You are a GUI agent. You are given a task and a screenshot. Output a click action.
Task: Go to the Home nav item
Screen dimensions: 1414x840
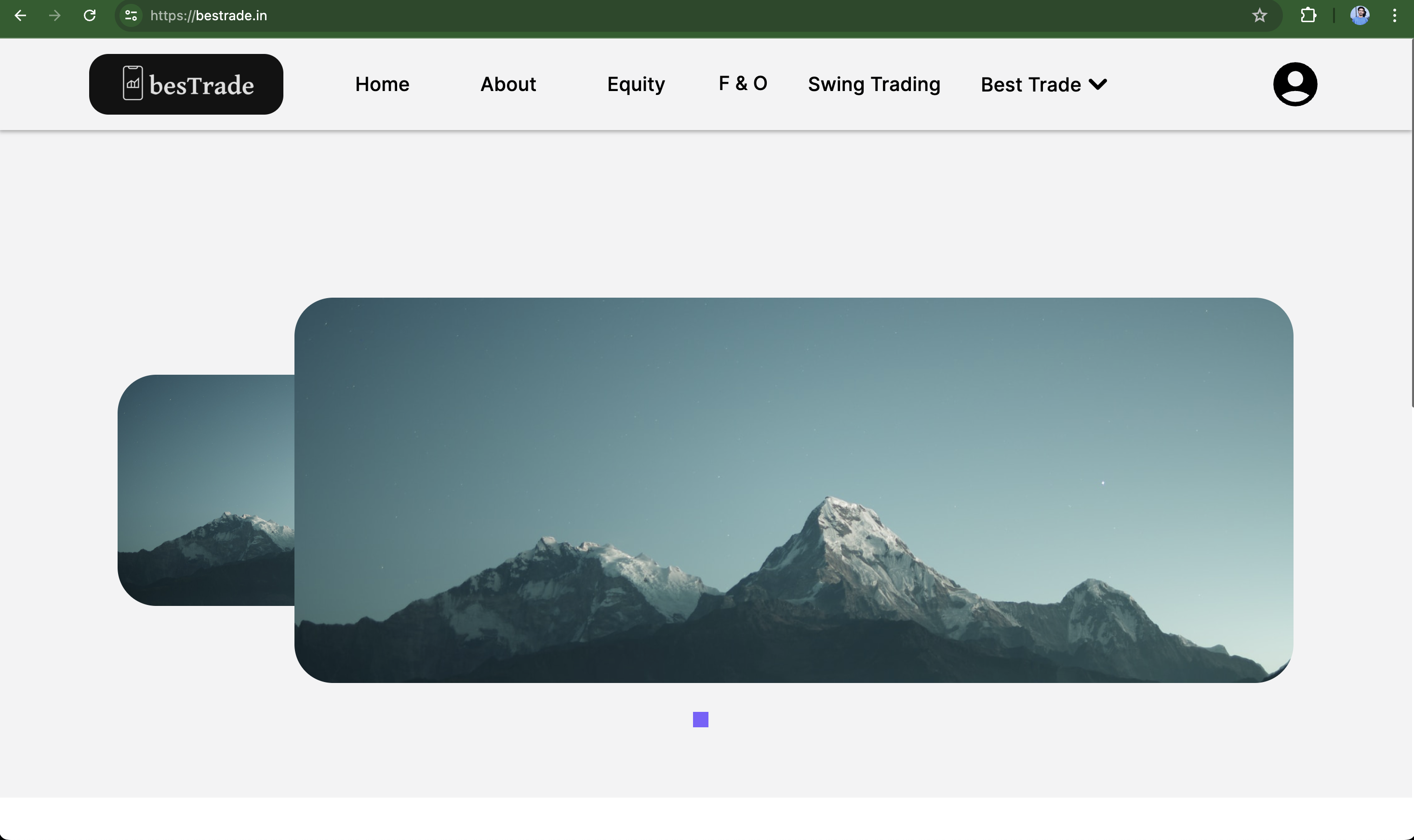pos(382,84)
